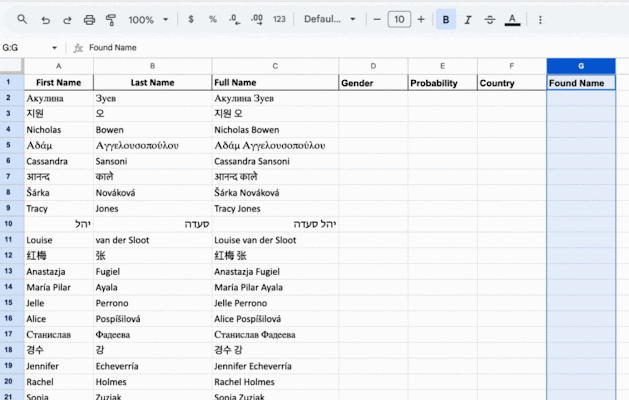Click the cell containing Акулина Зуев
The height and width of the screenshot is (400, 629).
[x=275, y=98]
